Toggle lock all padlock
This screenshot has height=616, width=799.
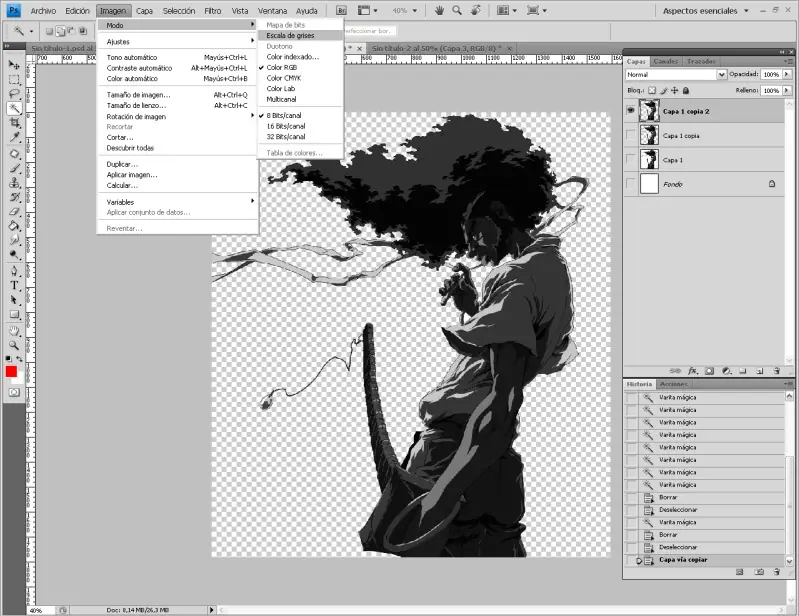click(x=686, y=90)
